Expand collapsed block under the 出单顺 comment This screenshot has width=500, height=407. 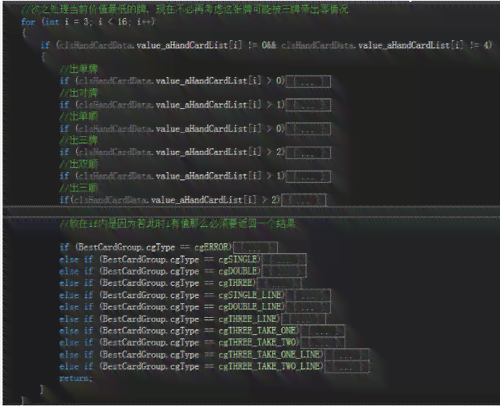pos(308,129)
